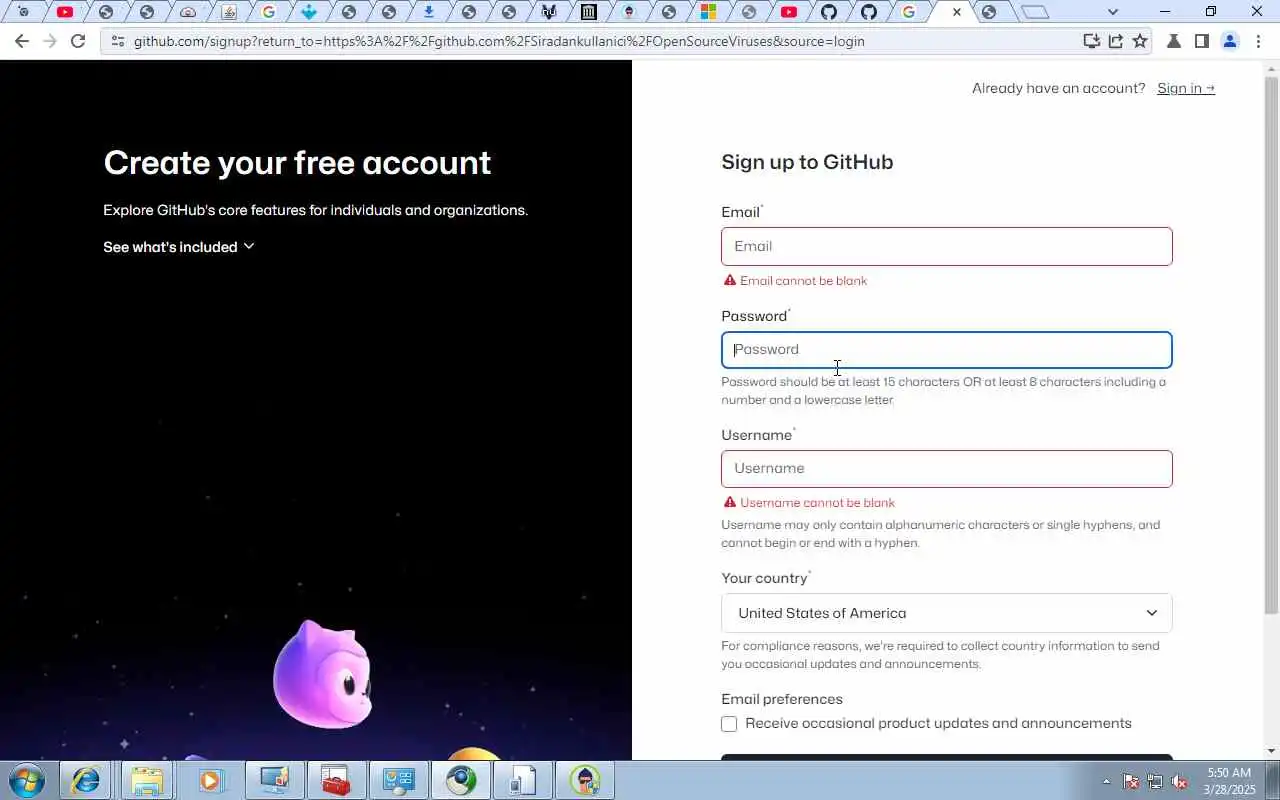Focus the Email input field
Image resolution: width=1280 pixels, height=800 pixels.
click(946, 246)
